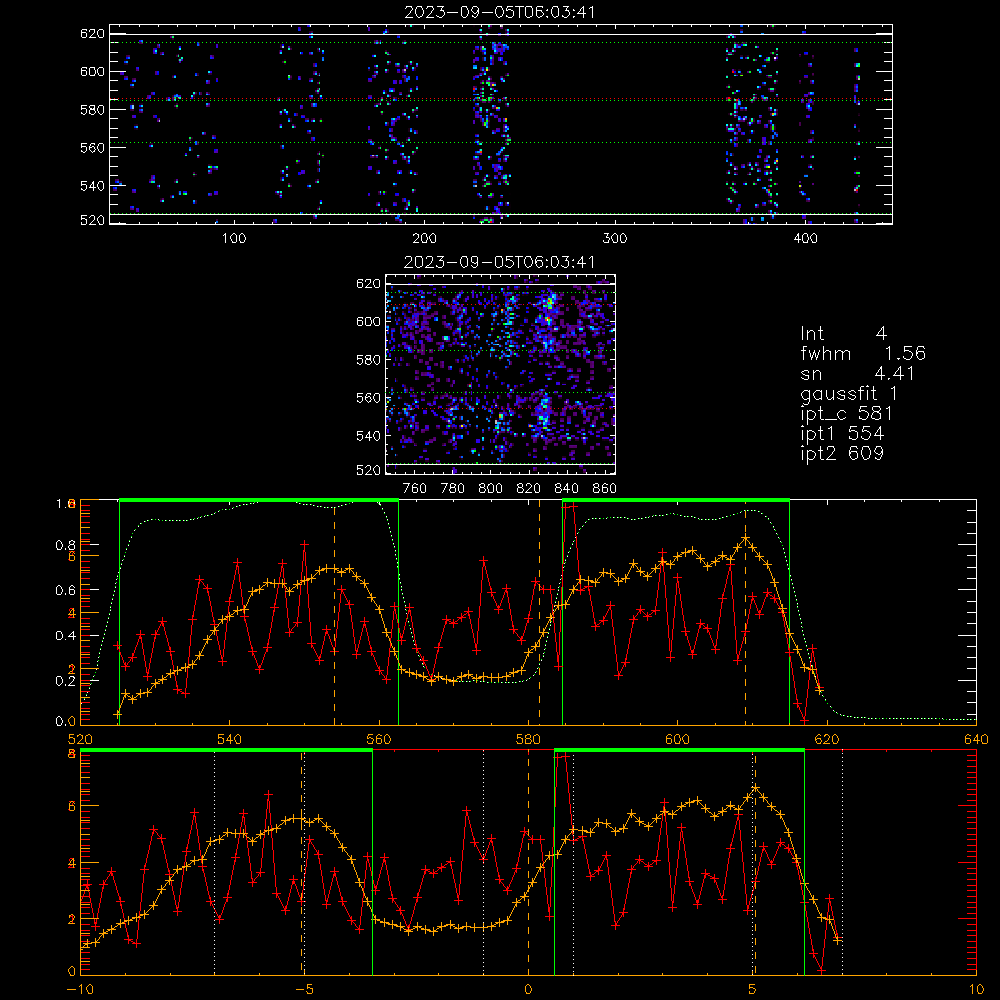Screen dimensions: 1000x1000
Task: Click the top plot's 2023-09-05T06:03:41 title
Action: [500, 11]
